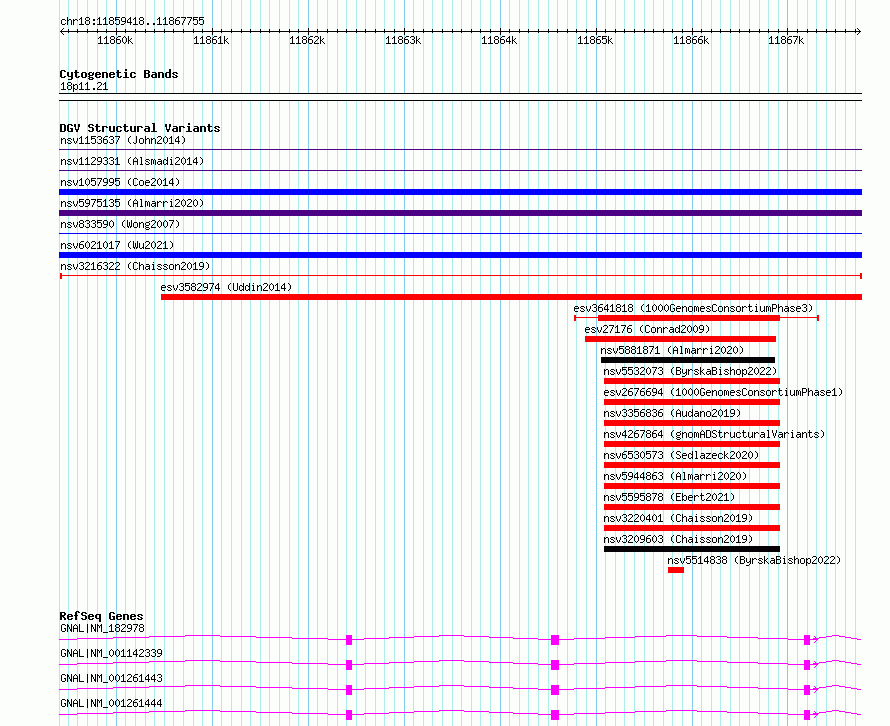Image resolution: width=890 pixels, height=726 pixels.
Task: Select the GNAL|NM_001261443 transcript label
Action: tap(111, 678)
